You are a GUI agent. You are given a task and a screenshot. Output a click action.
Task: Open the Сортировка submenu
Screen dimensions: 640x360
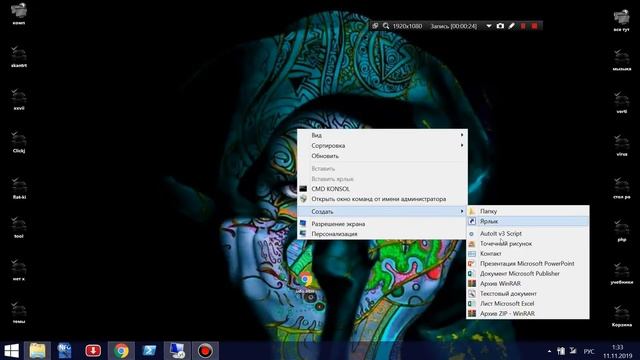click(382, 145)
